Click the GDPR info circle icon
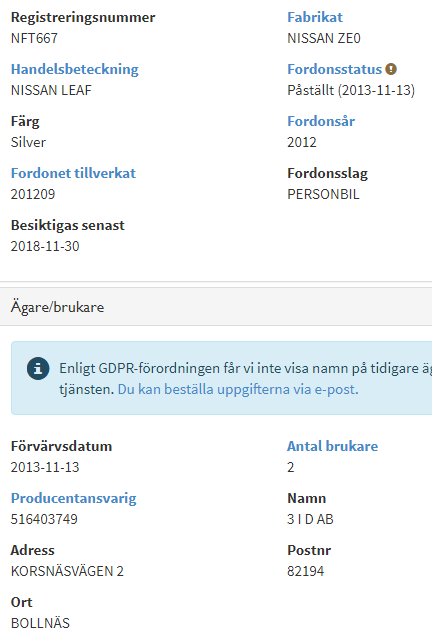The image size is (432, 639). [x=38, y=368]
